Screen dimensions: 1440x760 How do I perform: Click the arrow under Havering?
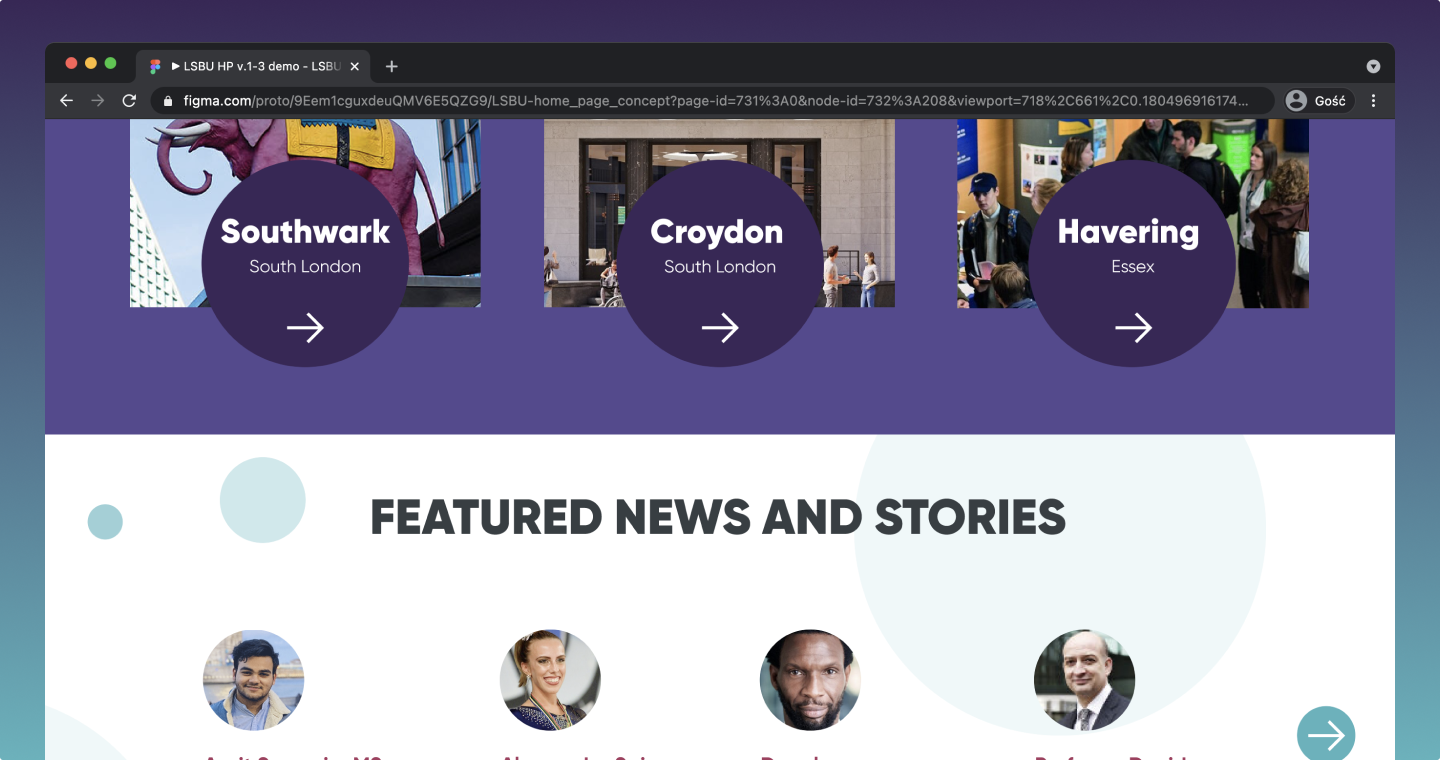click(1133, 328)
